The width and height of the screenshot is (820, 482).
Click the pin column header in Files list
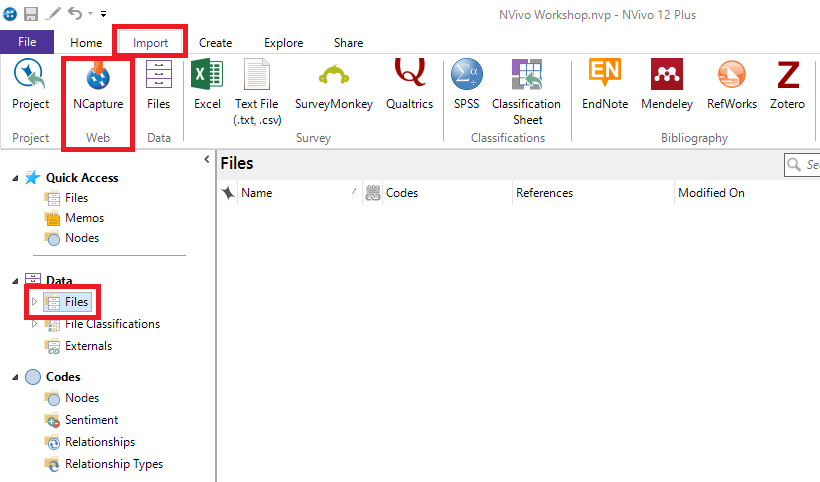(228, 193)
